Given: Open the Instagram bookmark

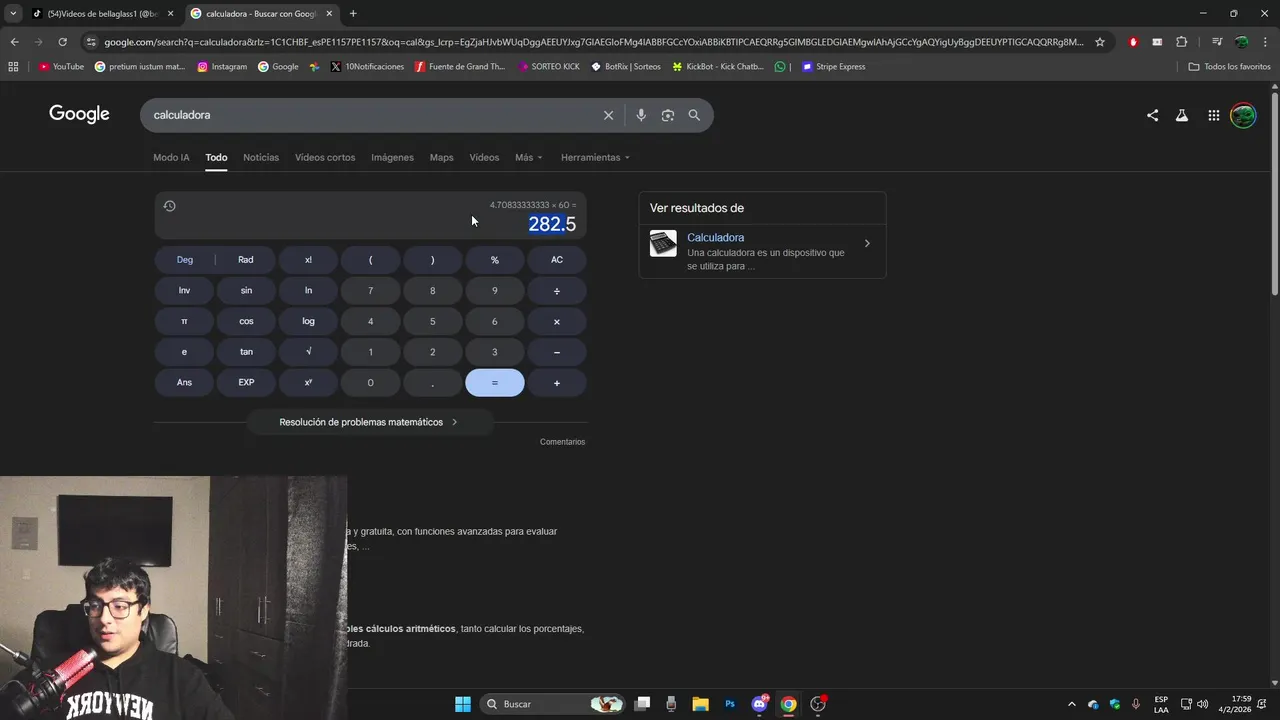Looking at the screenshot, I should point(222,67).
